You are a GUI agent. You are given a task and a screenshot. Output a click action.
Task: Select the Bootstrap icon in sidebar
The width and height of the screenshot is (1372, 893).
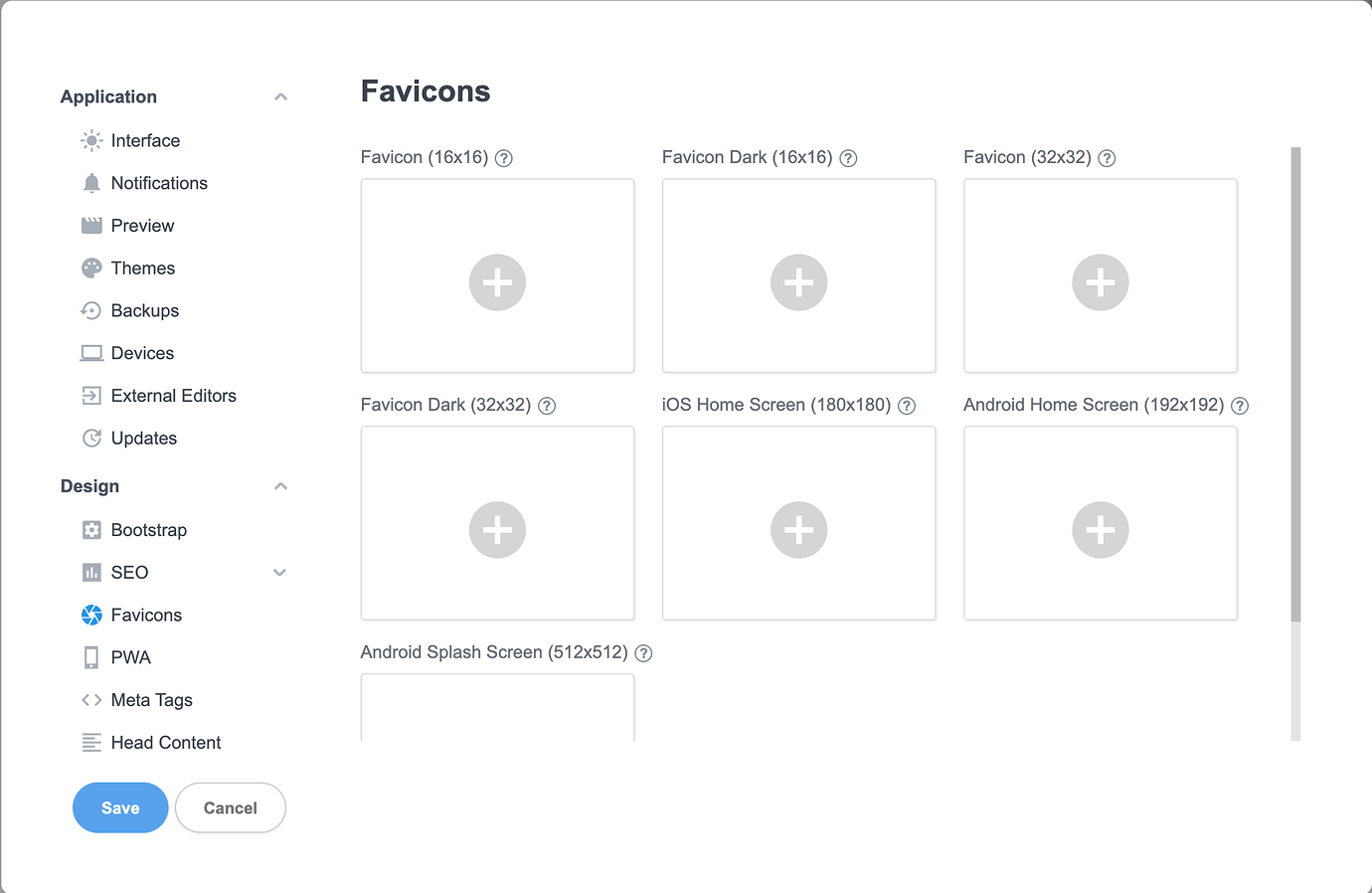pyautogui.click(x=90, y=530)
